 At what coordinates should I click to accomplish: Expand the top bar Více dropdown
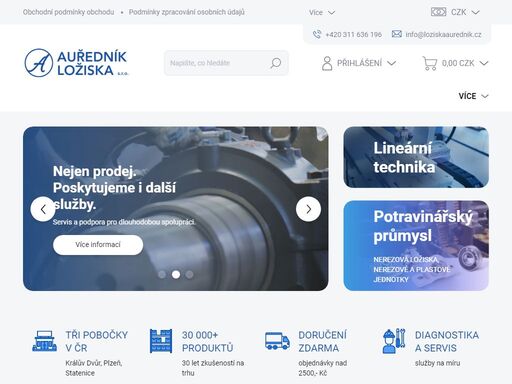click(x=322, y=13)
